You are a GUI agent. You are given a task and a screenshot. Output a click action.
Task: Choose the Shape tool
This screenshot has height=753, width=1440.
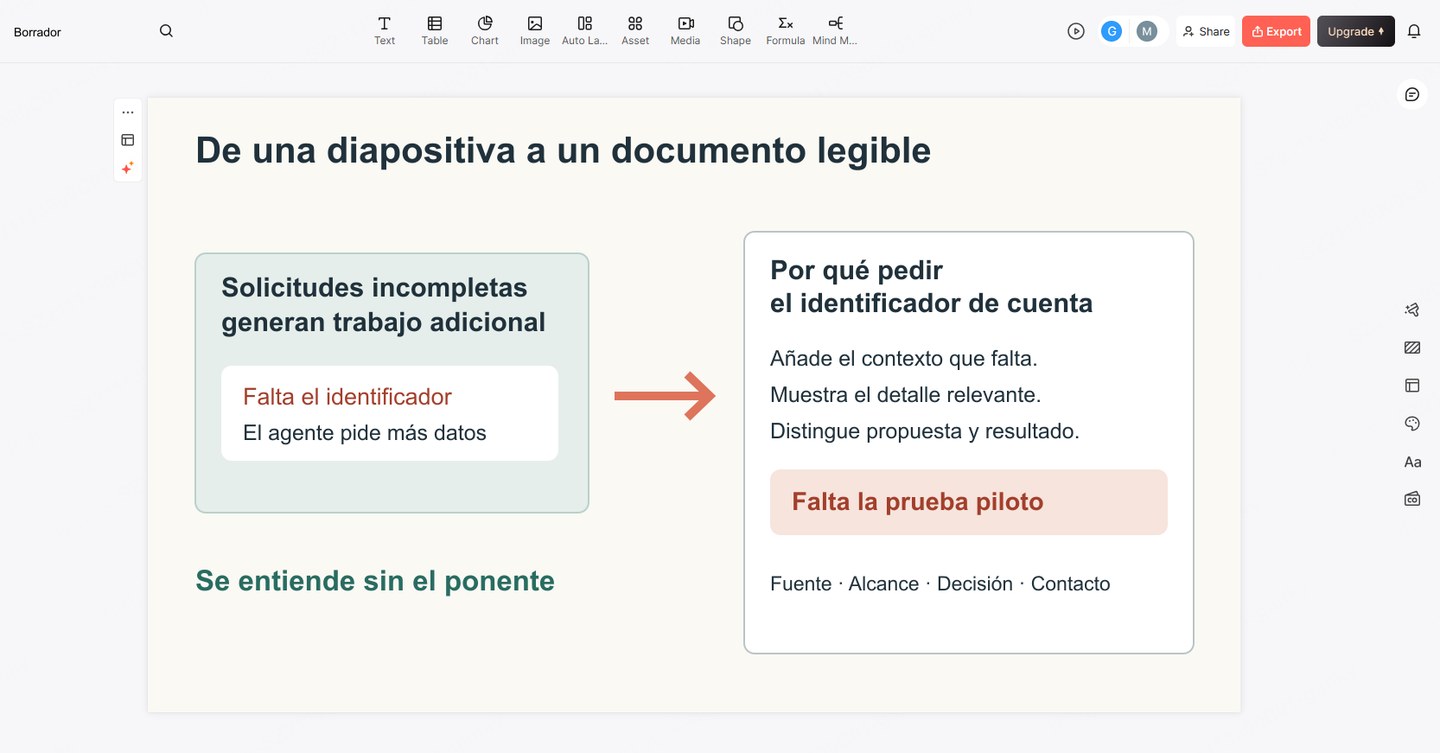735,31
